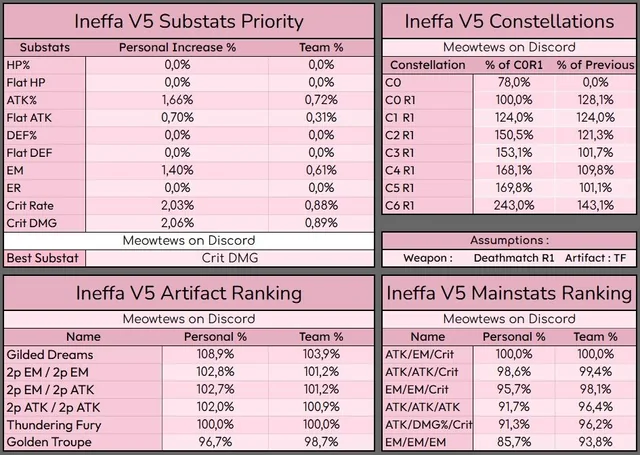The height and width of the screenshot is (455, 640).
Task: Select the Personal Increase % column header
Action: (177, 47)
